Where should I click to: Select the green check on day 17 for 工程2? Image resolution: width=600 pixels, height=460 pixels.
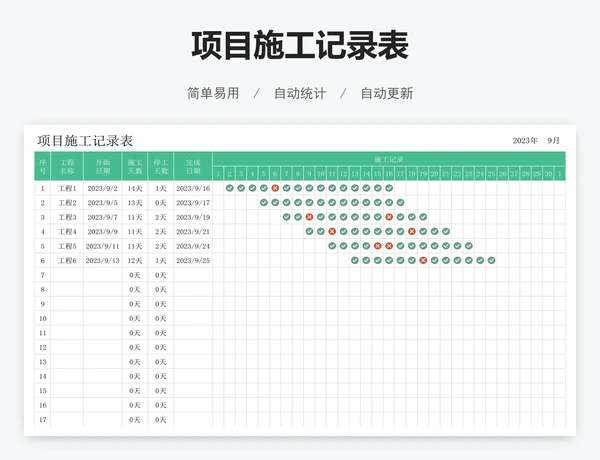[x=400, y=202]
